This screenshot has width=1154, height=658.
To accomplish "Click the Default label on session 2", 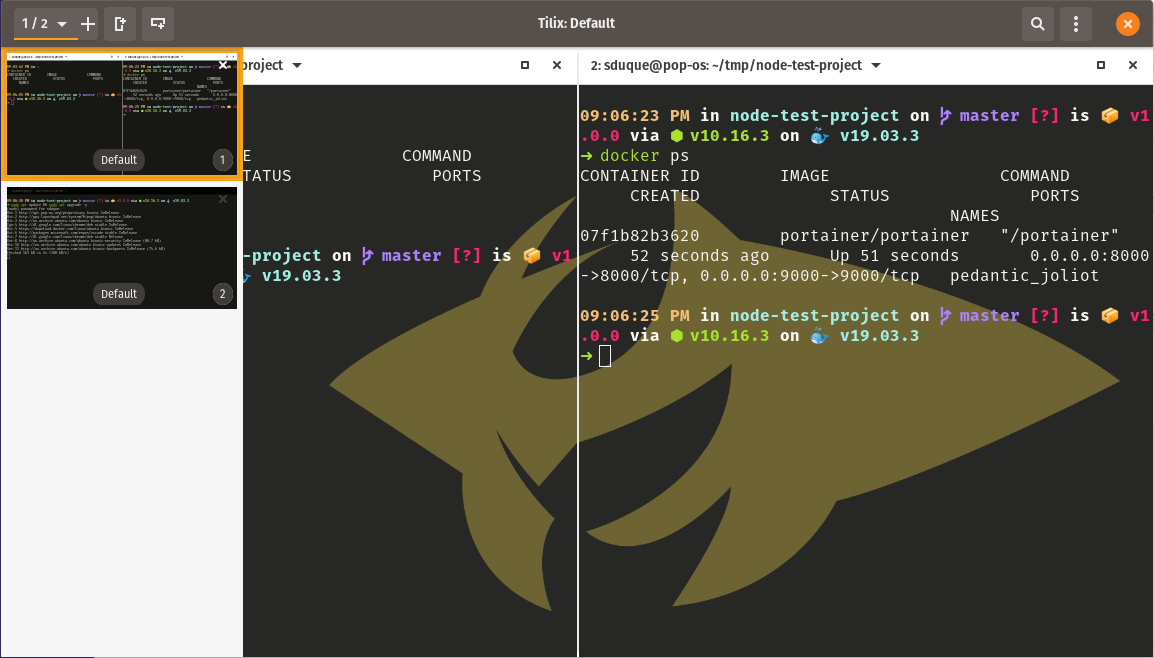I will (x=118, y=294).
